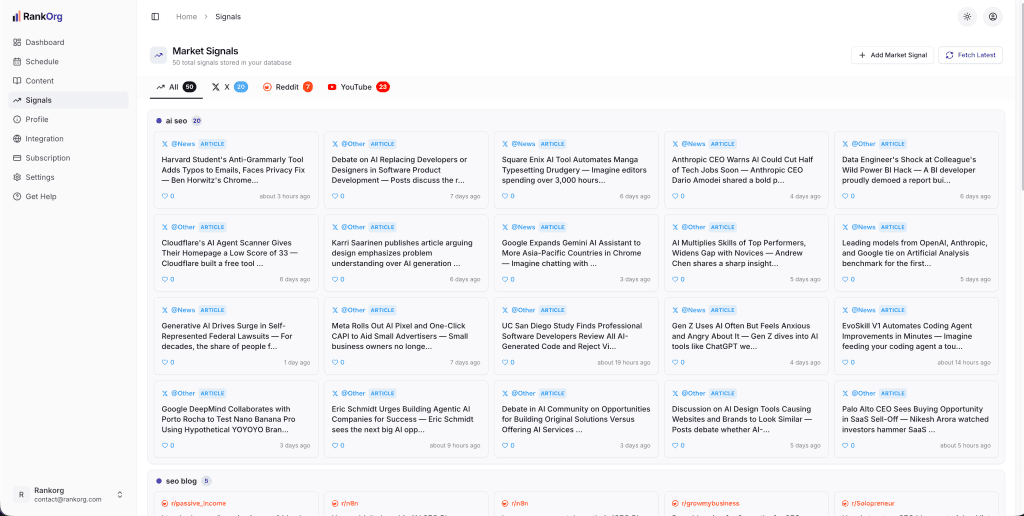Open the Square Enix AI Tool card

point(576,167)
